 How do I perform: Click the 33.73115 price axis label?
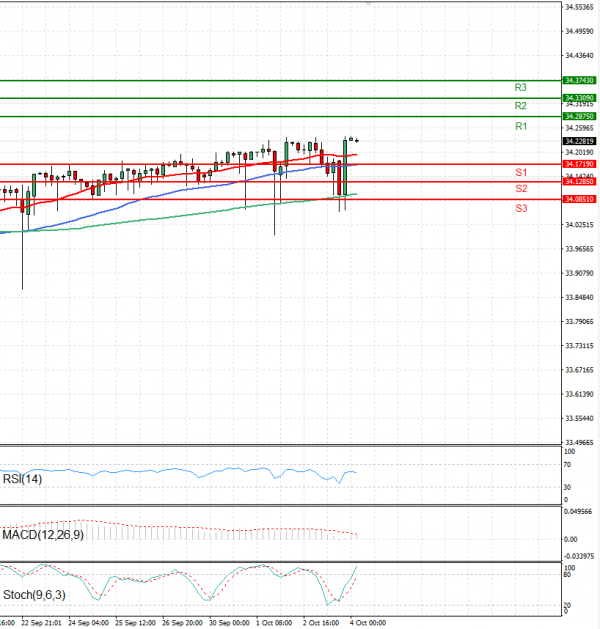[580, 346]
